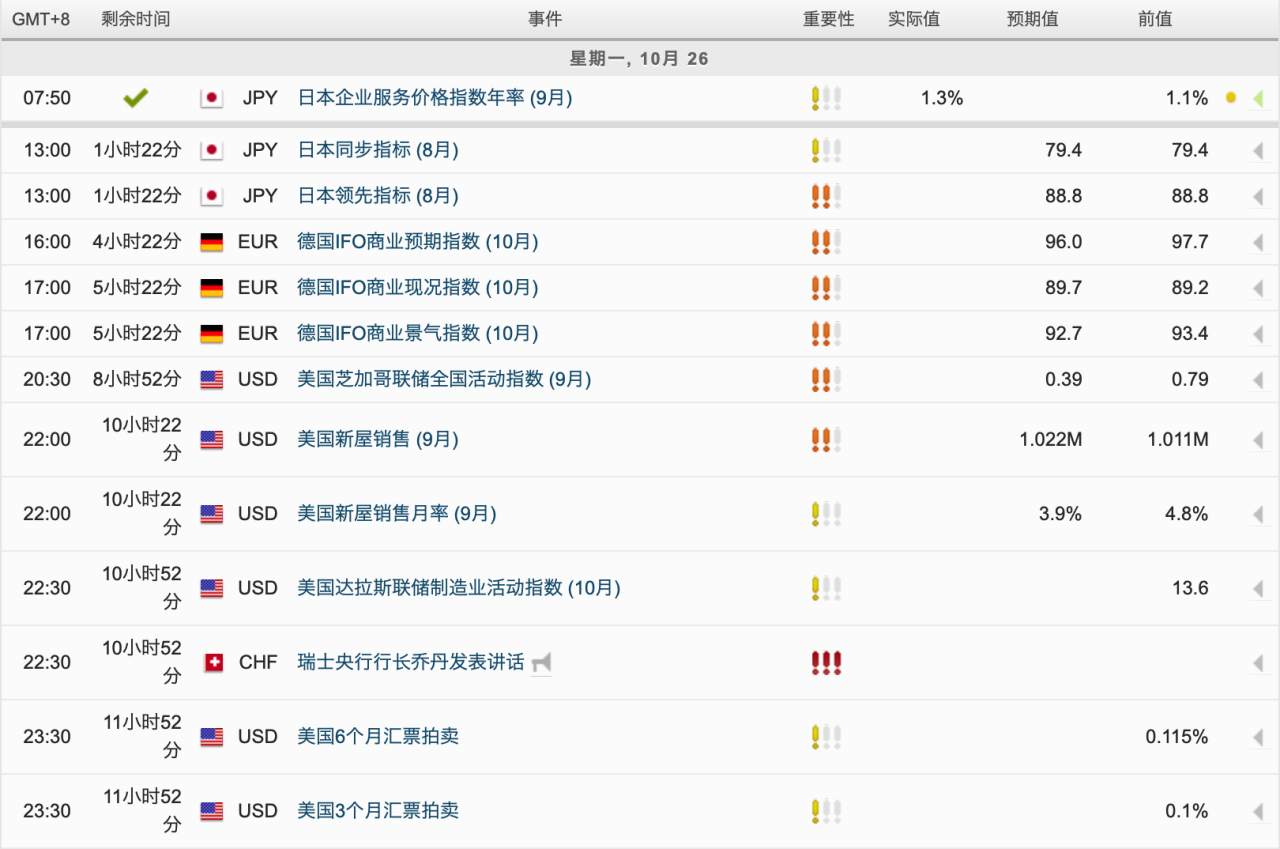Click actual value 1.3%
1280x849 pixels.
(942, 98)
